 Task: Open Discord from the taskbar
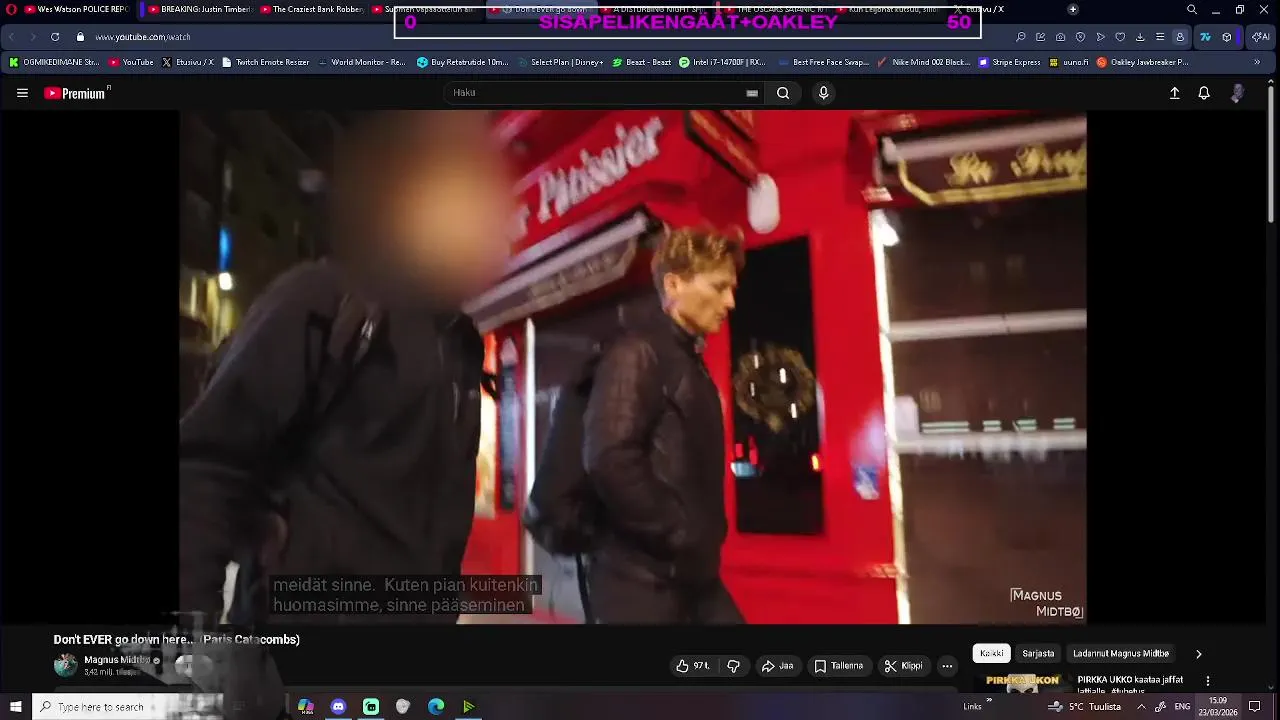338,707
